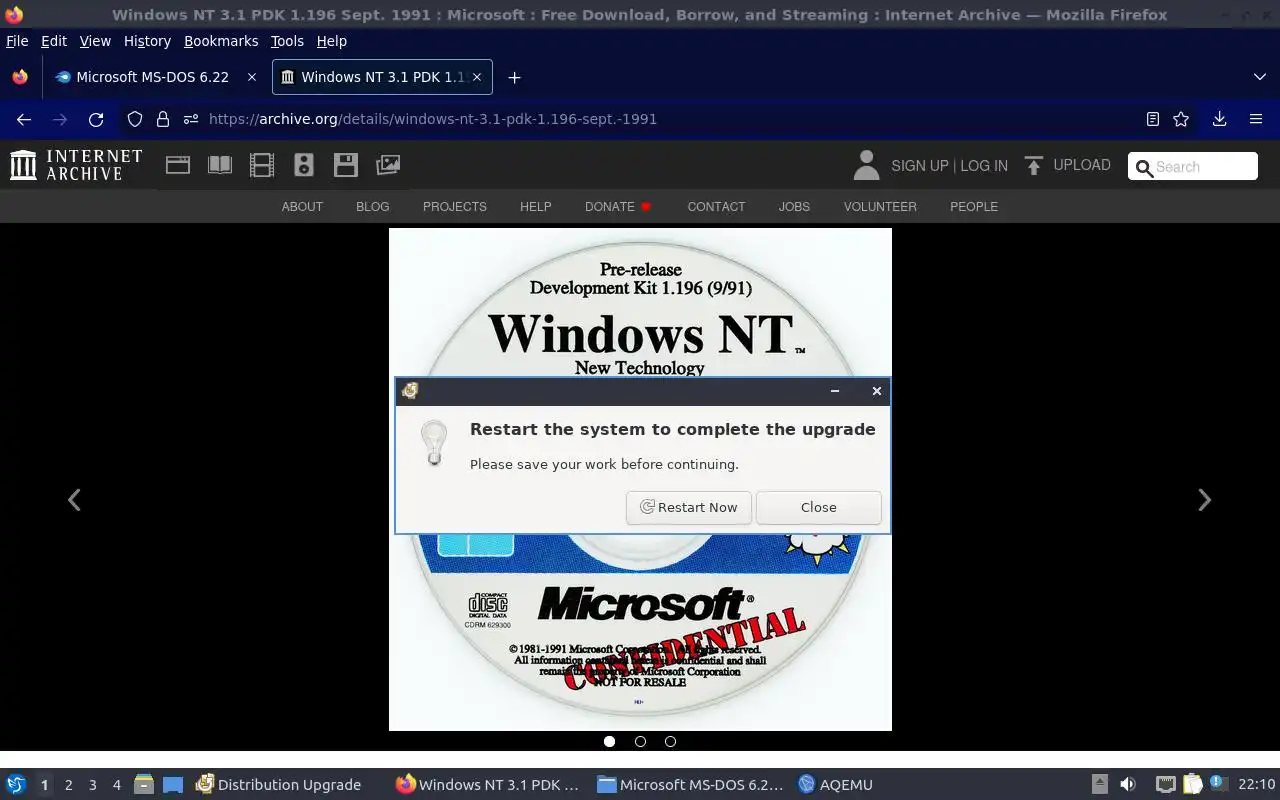Open the Software floppy disk icon
This screenshot has height=800, width=1280.
[x=346, y=165]
